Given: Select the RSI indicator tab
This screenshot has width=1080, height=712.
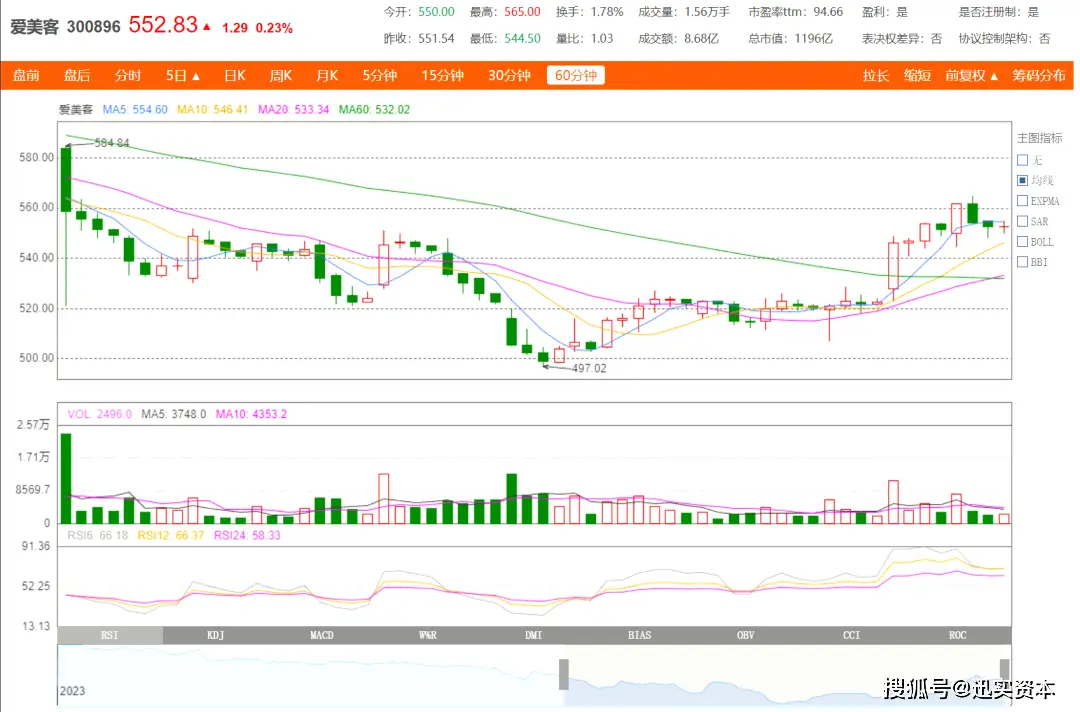Looking at the screenshot, I should [x=110, y=635].
